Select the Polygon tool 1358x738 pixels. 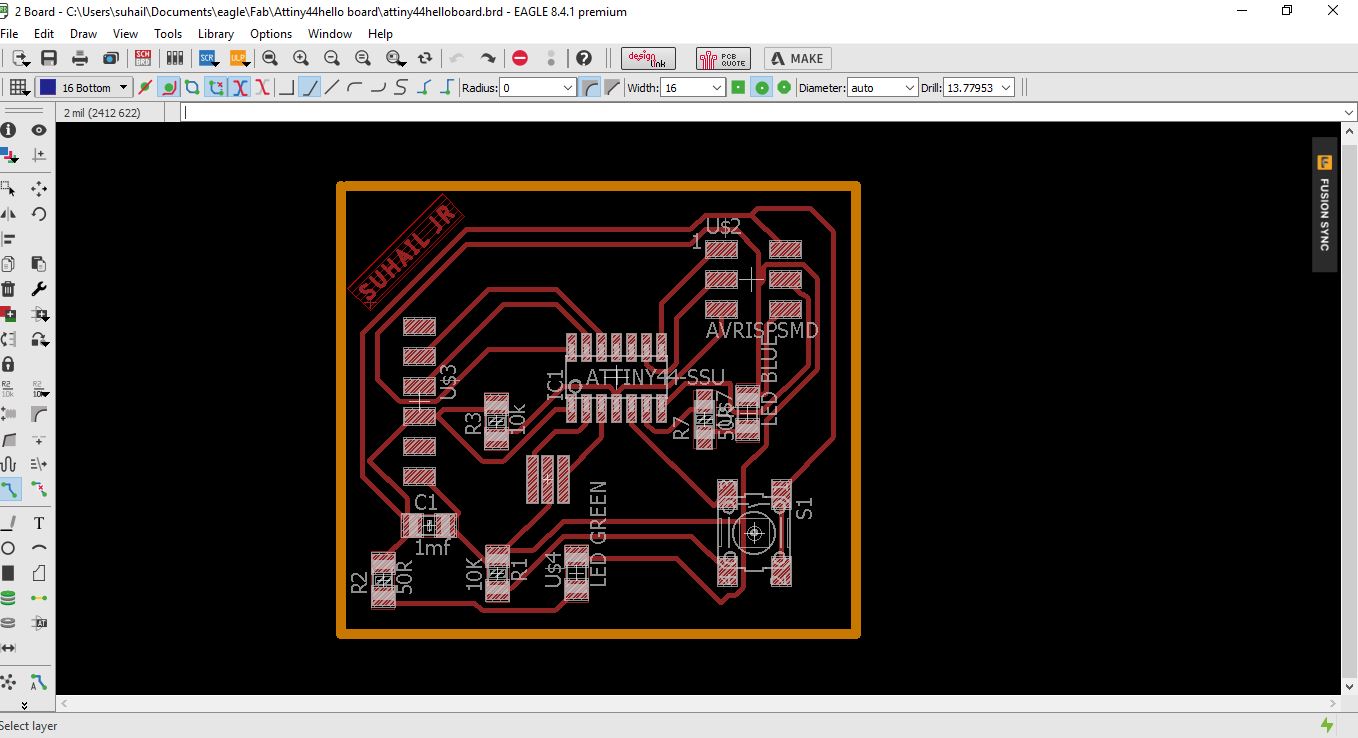pos(39,573)
